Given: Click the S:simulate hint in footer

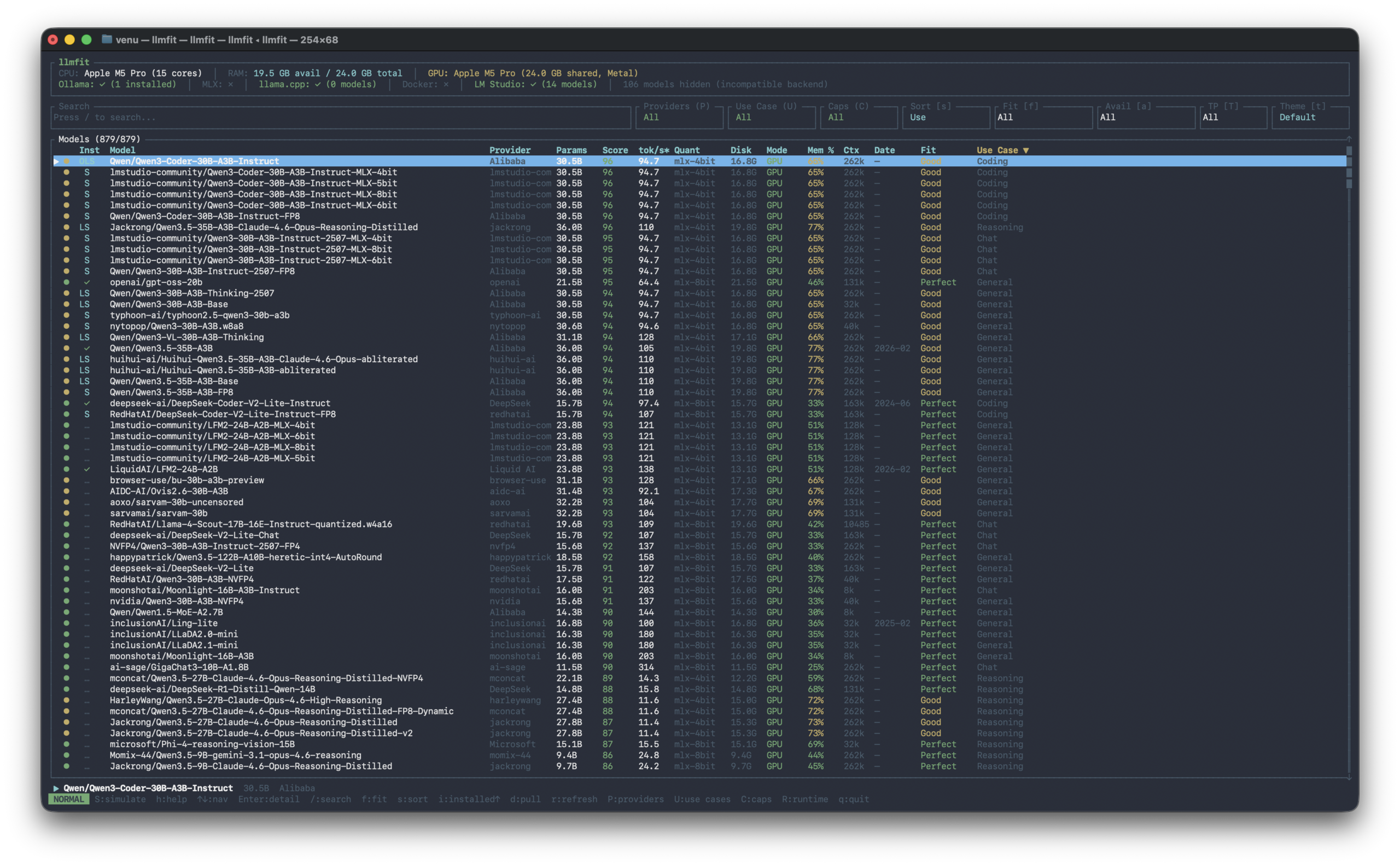Looking at the screenshot, I should tap(120, 800).
